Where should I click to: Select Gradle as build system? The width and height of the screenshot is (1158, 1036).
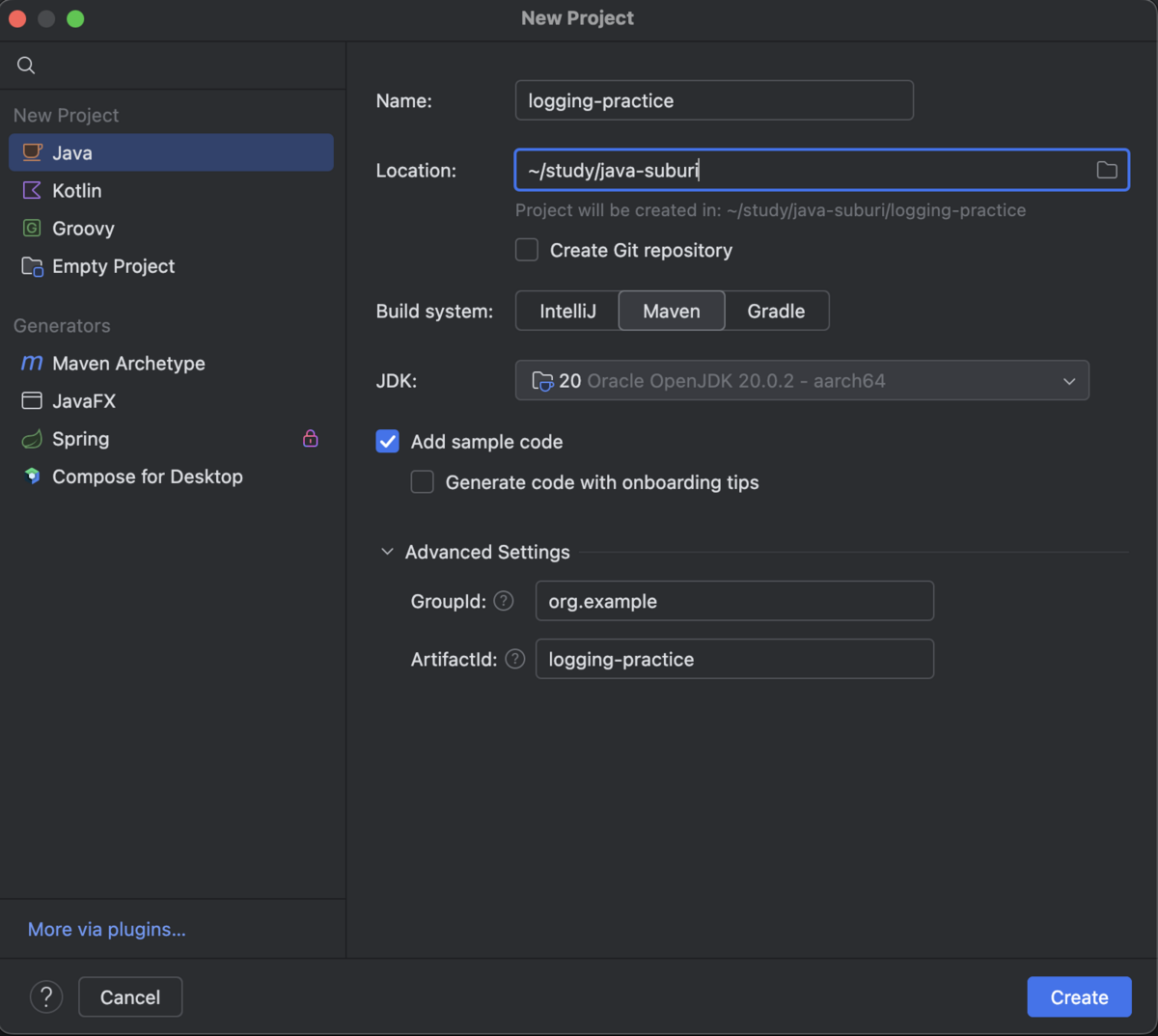(x=776, y=311)
